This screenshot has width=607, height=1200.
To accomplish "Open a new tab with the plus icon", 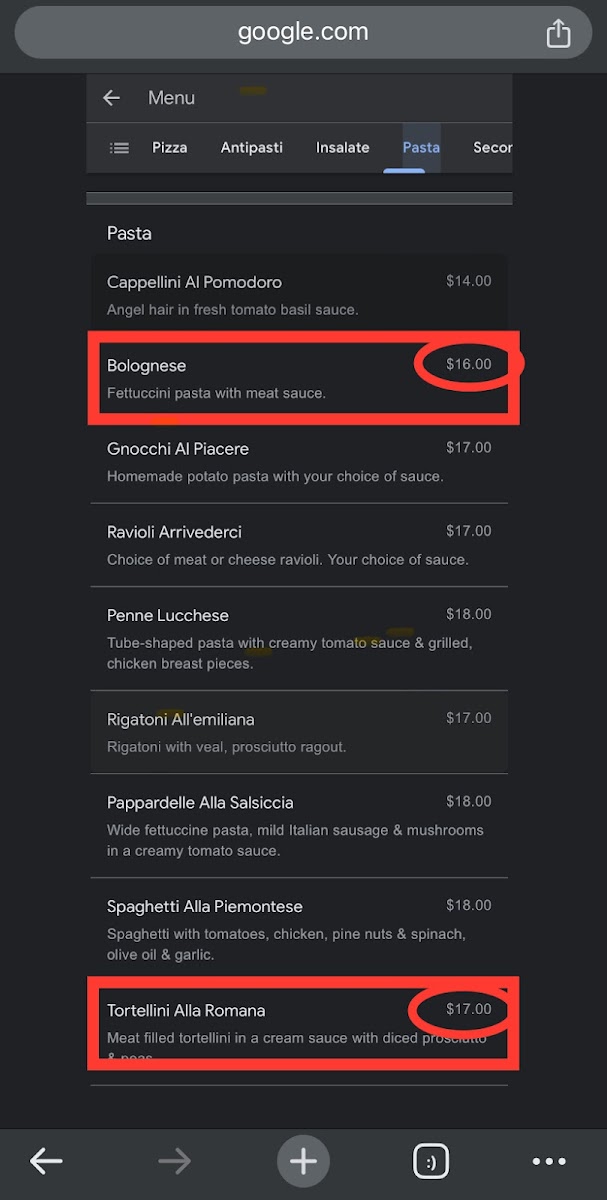I will coord(303,1161).
